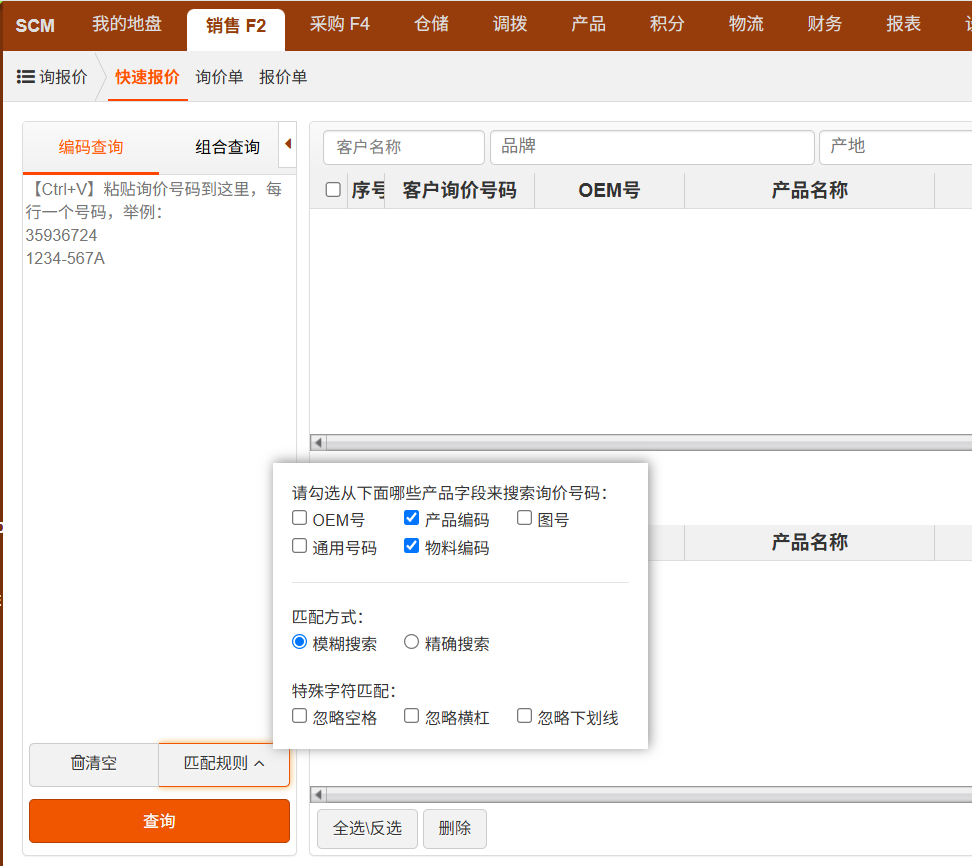This screenshot has height=866, width=972.
Task: Switch to the 组合查询 tab
Action: [227, 147]
